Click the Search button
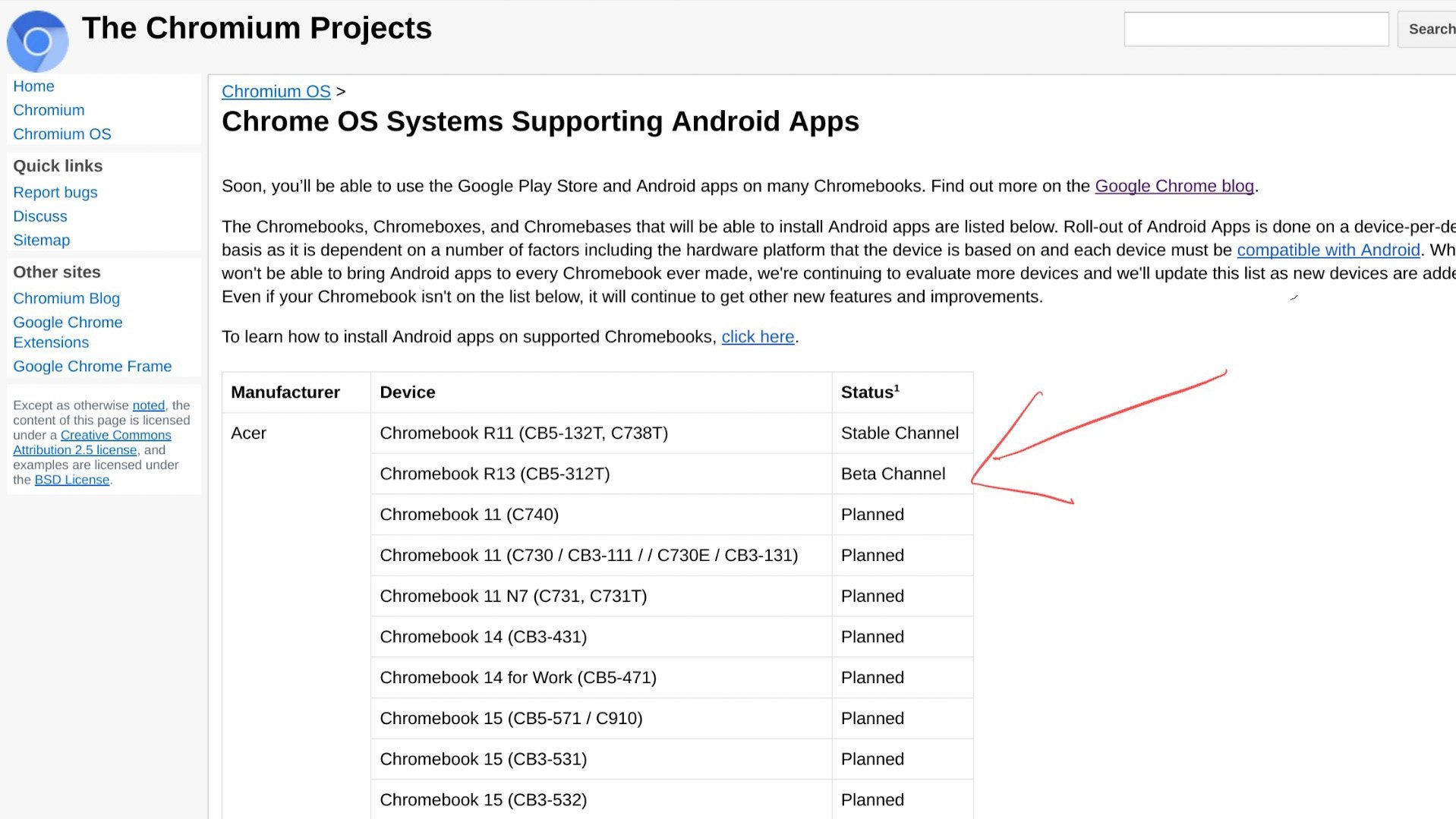The width and height of the screenshot is (1456, 819). (1427, 30)
